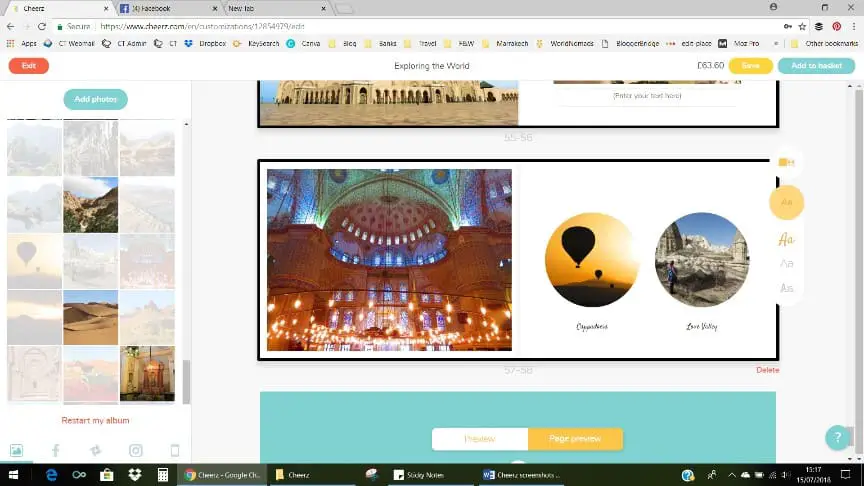Image resolution: width=864 pixels, height=486 pixels.
Task: Open the saved password key icon
Action: pos(787,26)
